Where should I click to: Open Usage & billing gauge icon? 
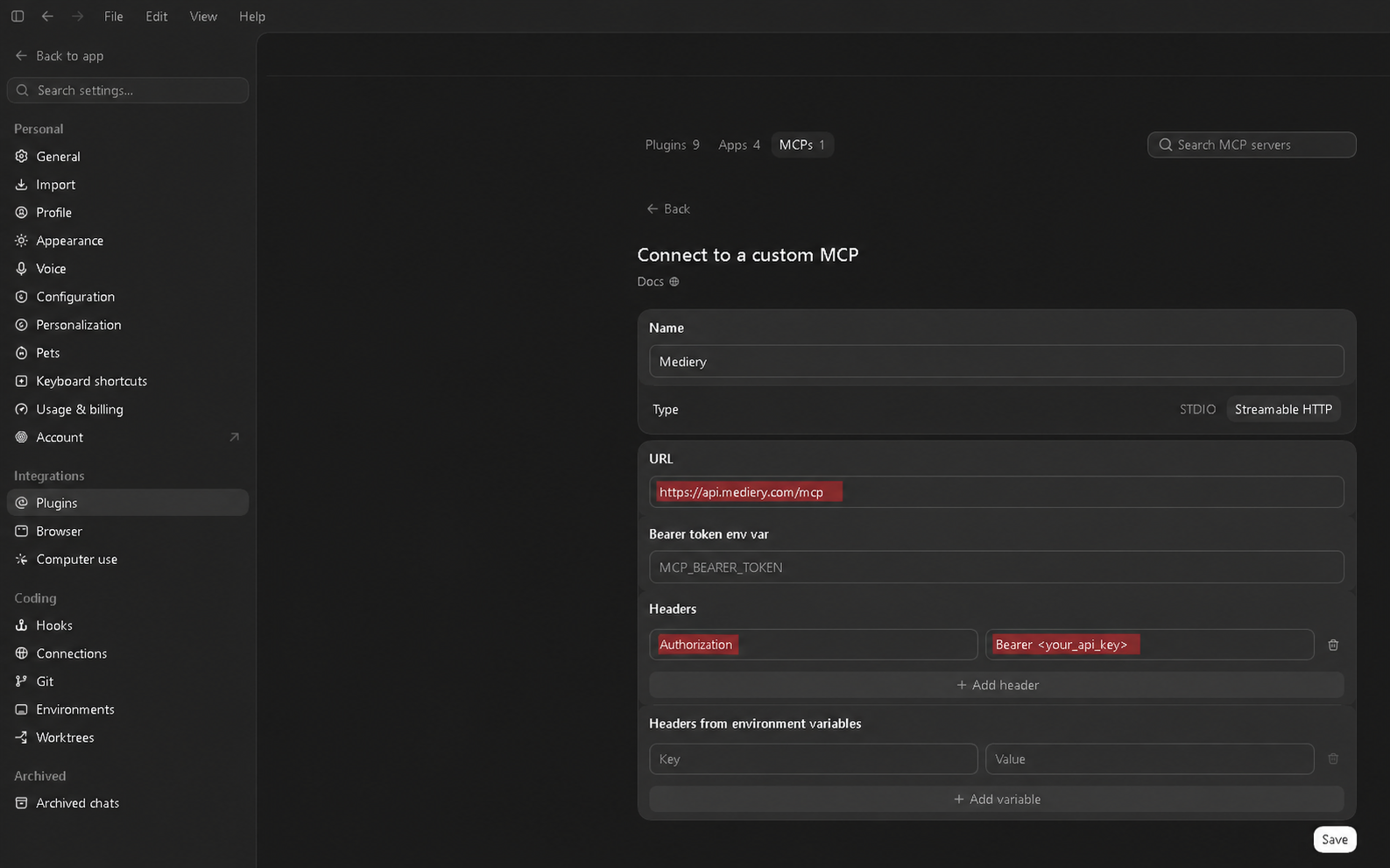pos(22,409)
